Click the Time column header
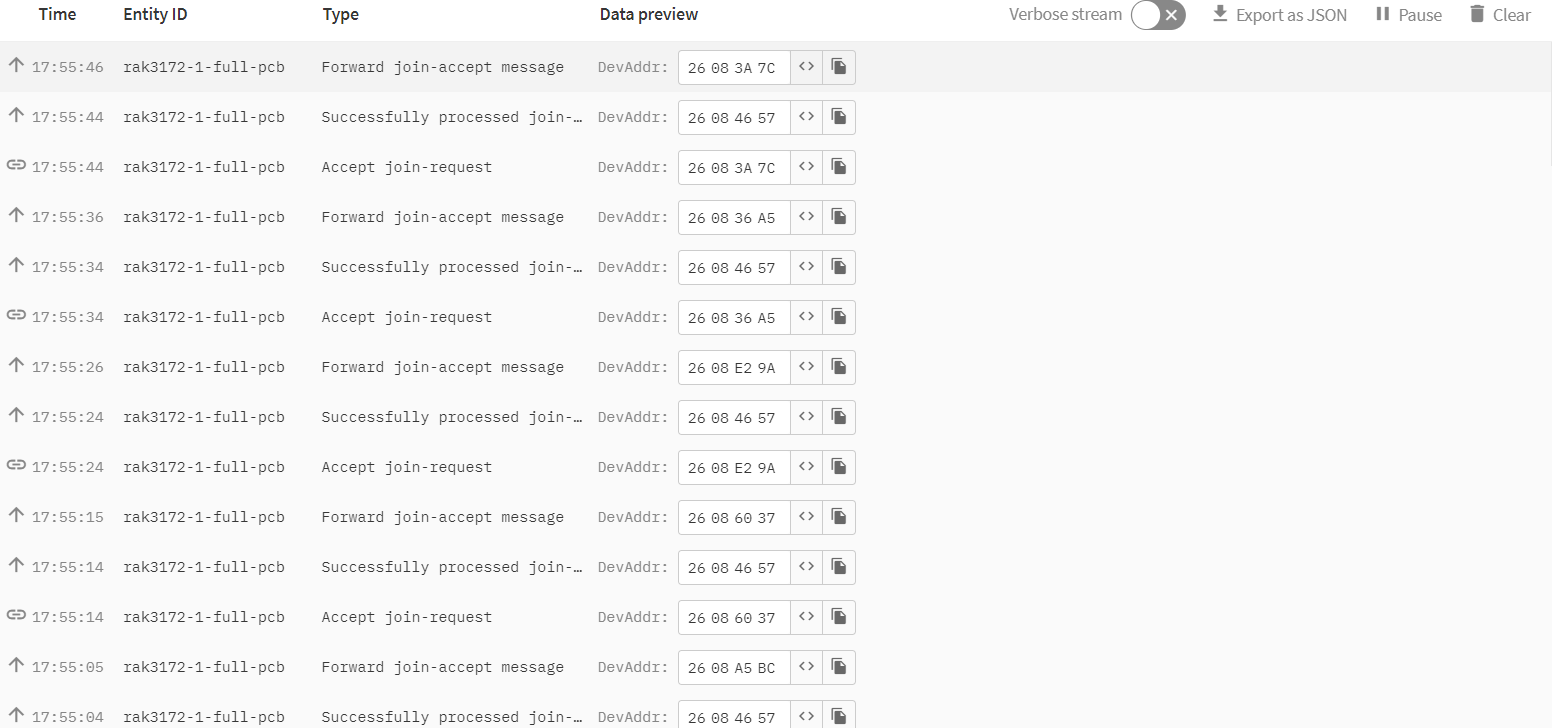 pos(57,15)
